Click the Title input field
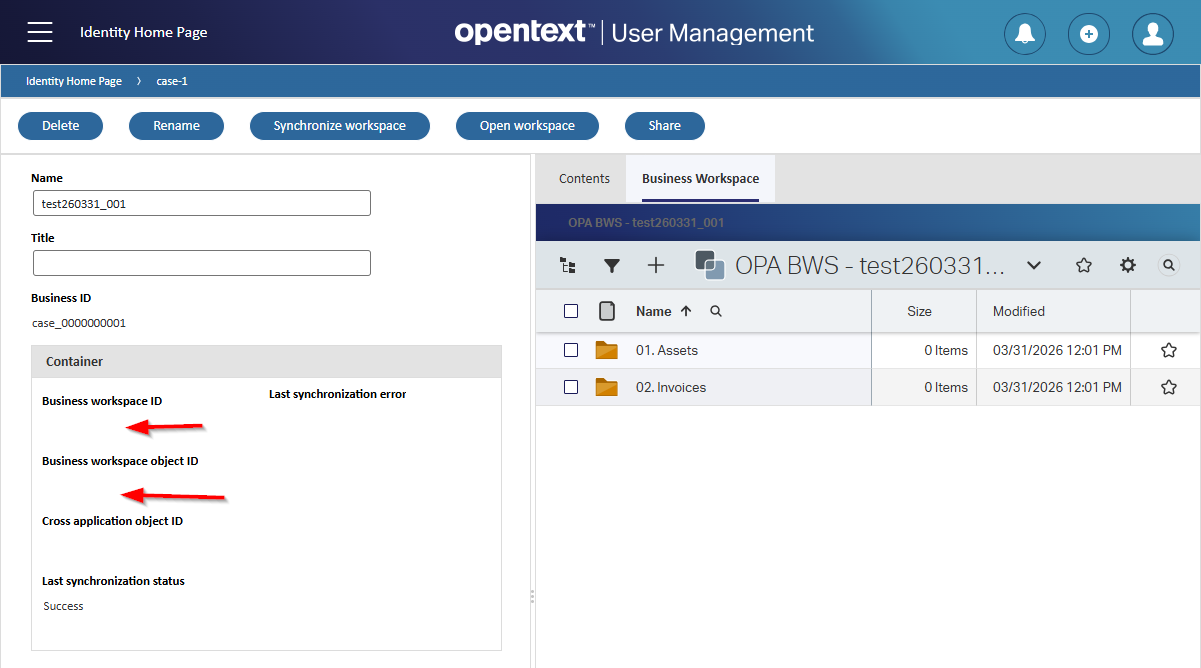This screenshot has height=668, width=1201. (x=202, y=263)
